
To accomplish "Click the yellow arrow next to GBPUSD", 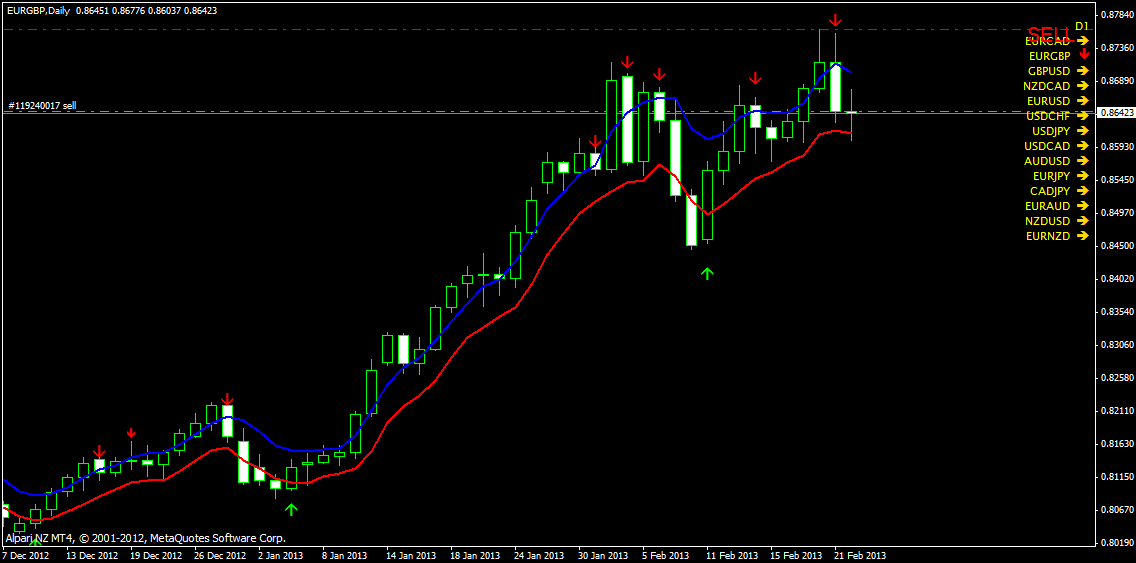I will tap(1082, 71).
